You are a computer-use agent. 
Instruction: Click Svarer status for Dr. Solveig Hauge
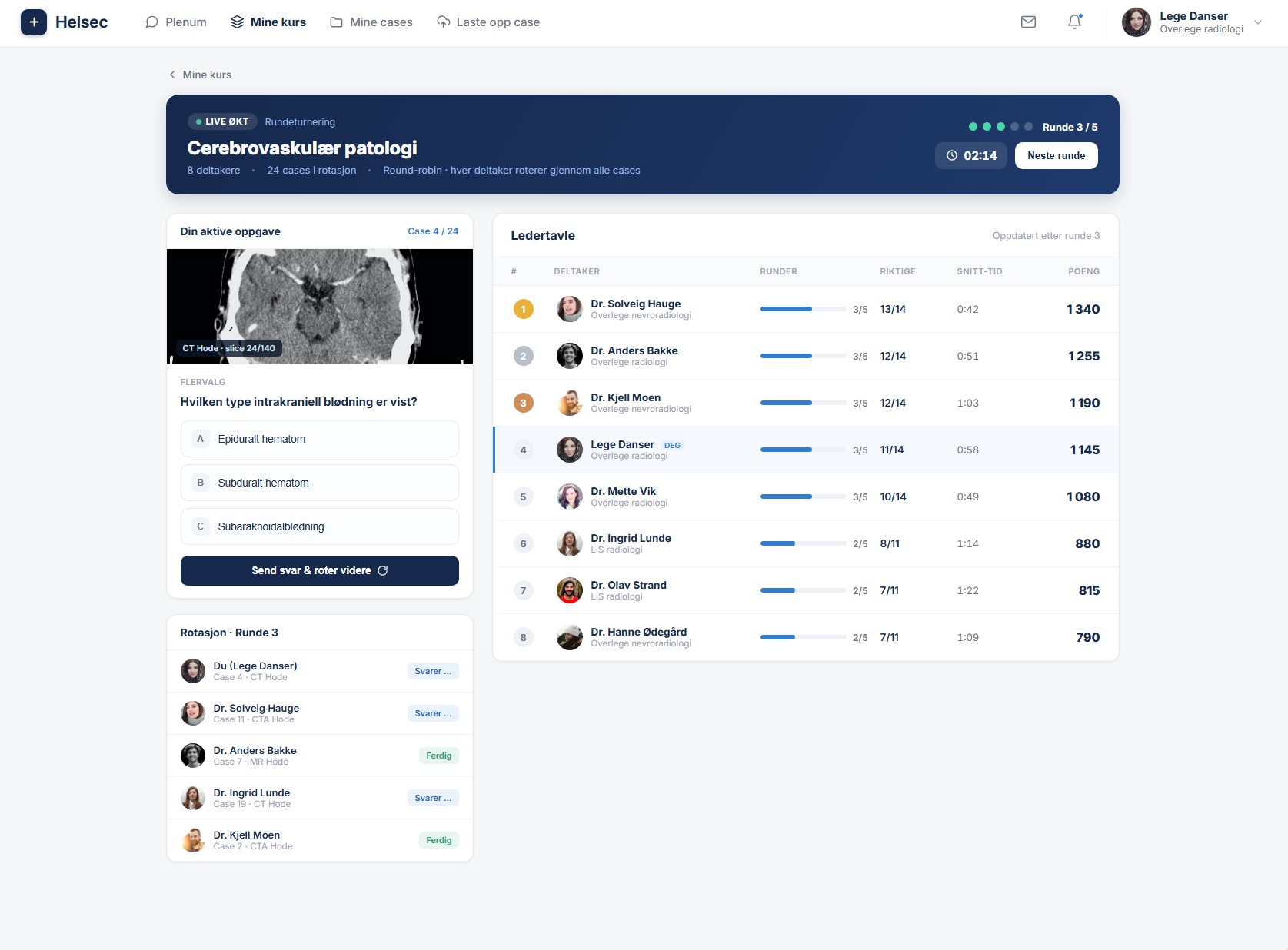pos(433,713)
